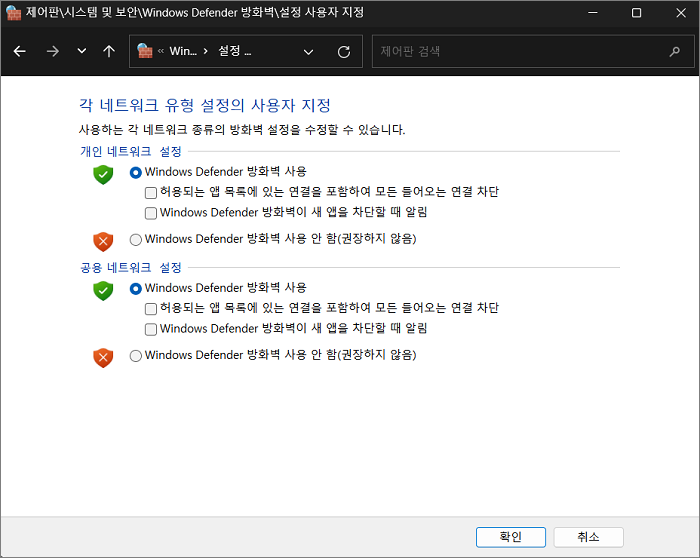Click red shield under 공용 네트워크 설정

pyautogui.click(x=103, y=357)
